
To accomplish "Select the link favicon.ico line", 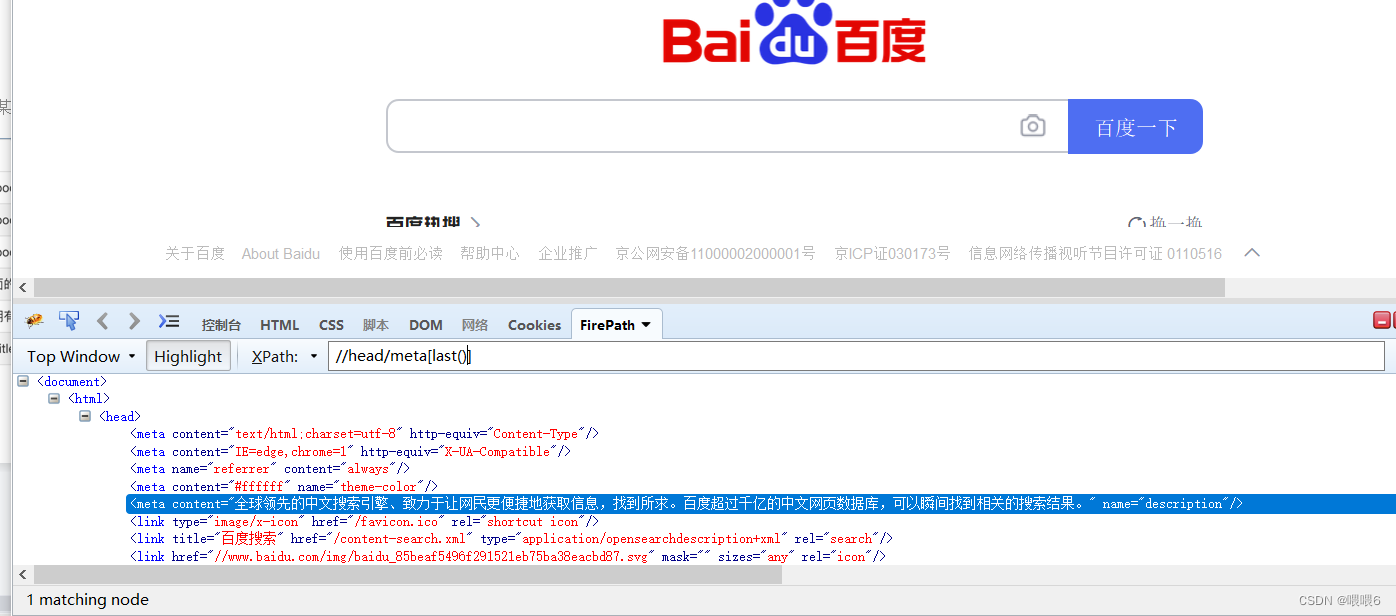I will pos(365,521).
